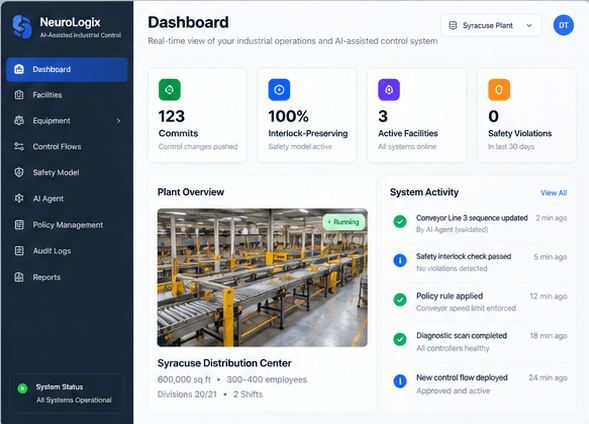
Task: Click the NeuroLogix logo icon
Action: 21,27
